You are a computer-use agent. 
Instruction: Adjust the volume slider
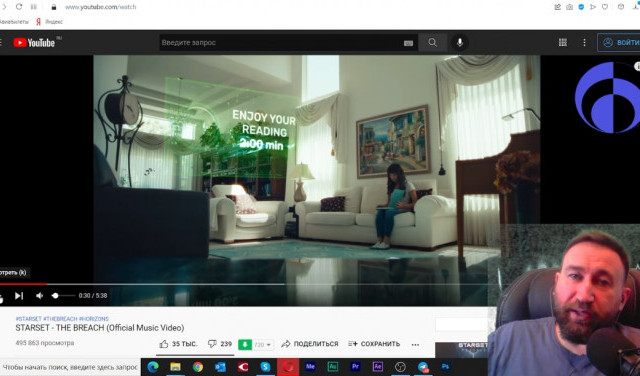[x=63, y=296]
